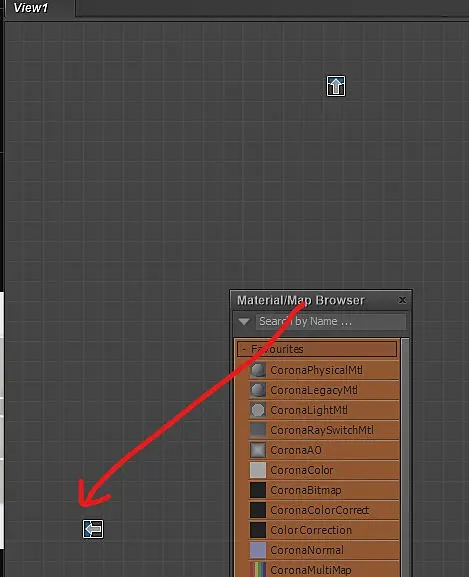Screen dimensions: 469x577
Task: Click the CoronaLightMtl sphere icon
Action: pos(258,410)
